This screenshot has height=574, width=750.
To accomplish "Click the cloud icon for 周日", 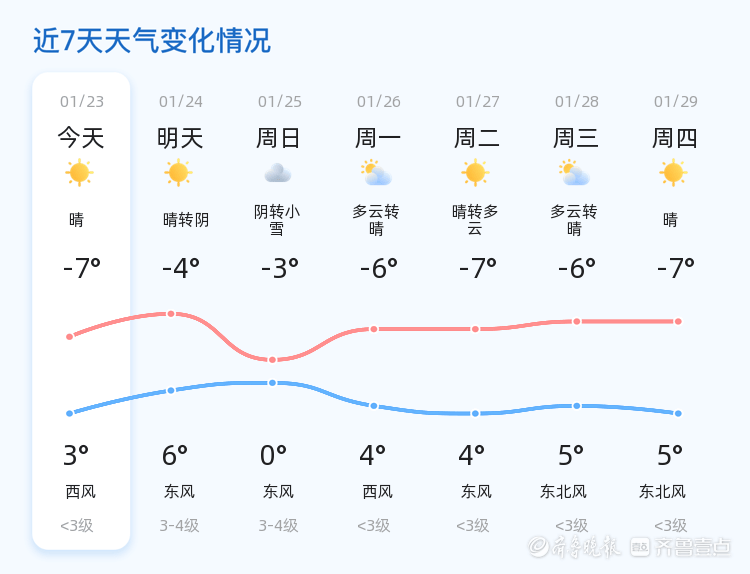I will [278, 173].
